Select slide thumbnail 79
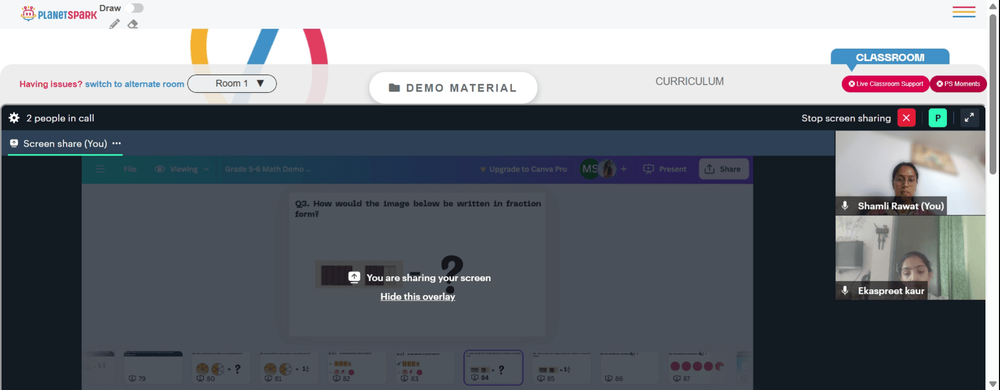 152,368
